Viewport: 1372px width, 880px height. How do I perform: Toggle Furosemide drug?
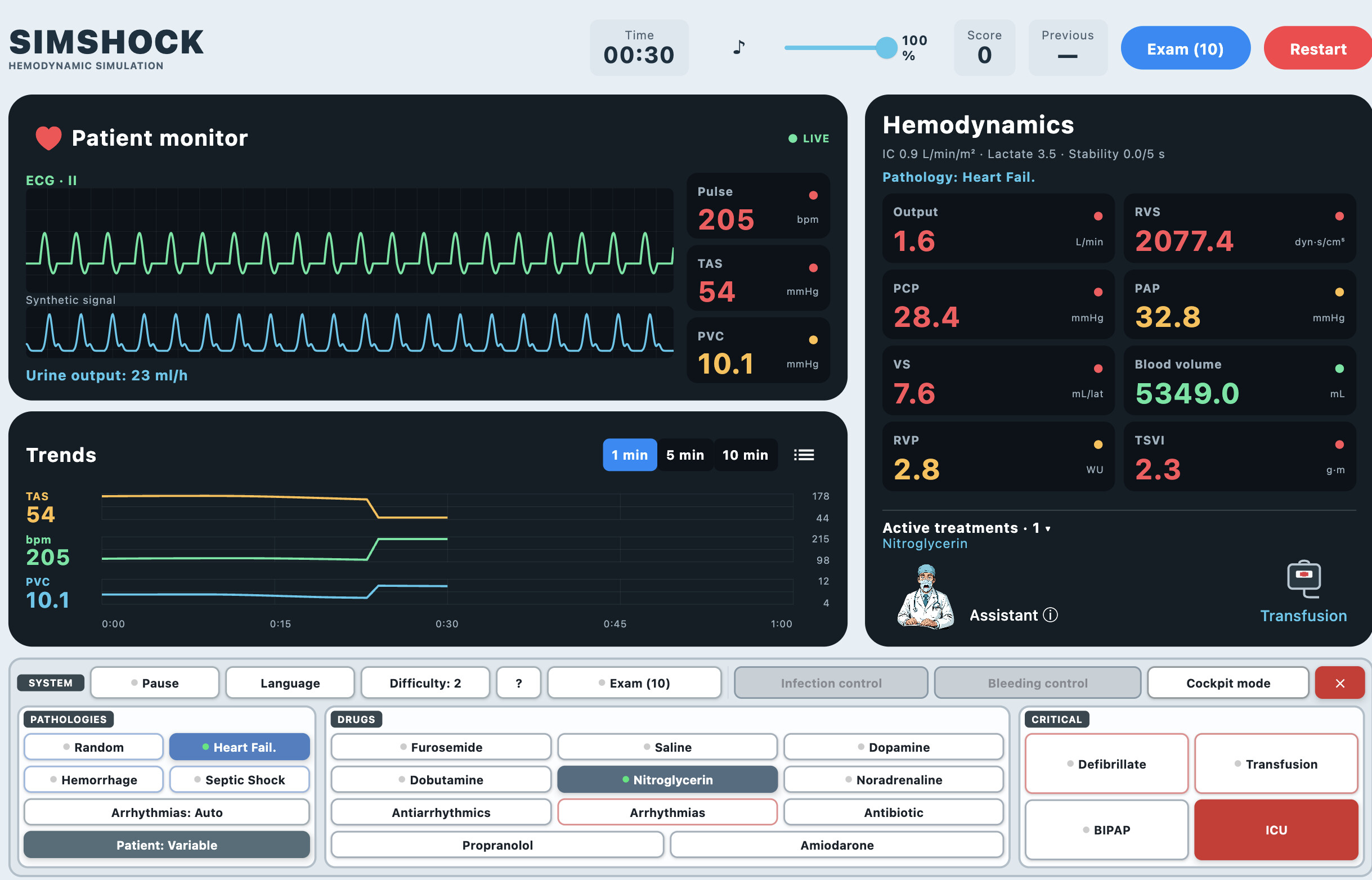[x=441, y=747]
